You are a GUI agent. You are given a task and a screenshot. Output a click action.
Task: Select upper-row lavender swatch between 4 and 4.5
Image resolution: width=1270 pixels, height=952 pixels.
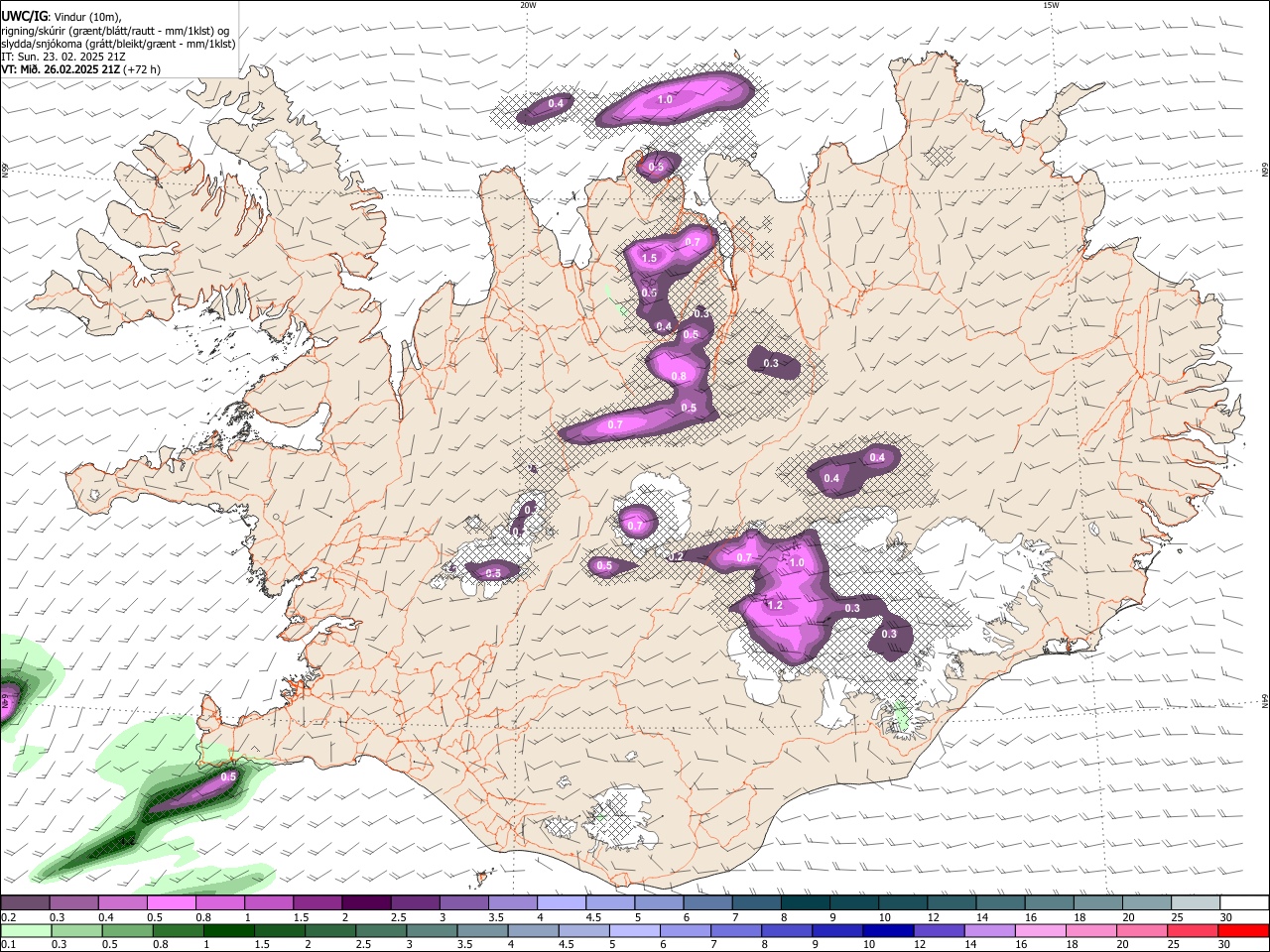click(x=562, y=903)
